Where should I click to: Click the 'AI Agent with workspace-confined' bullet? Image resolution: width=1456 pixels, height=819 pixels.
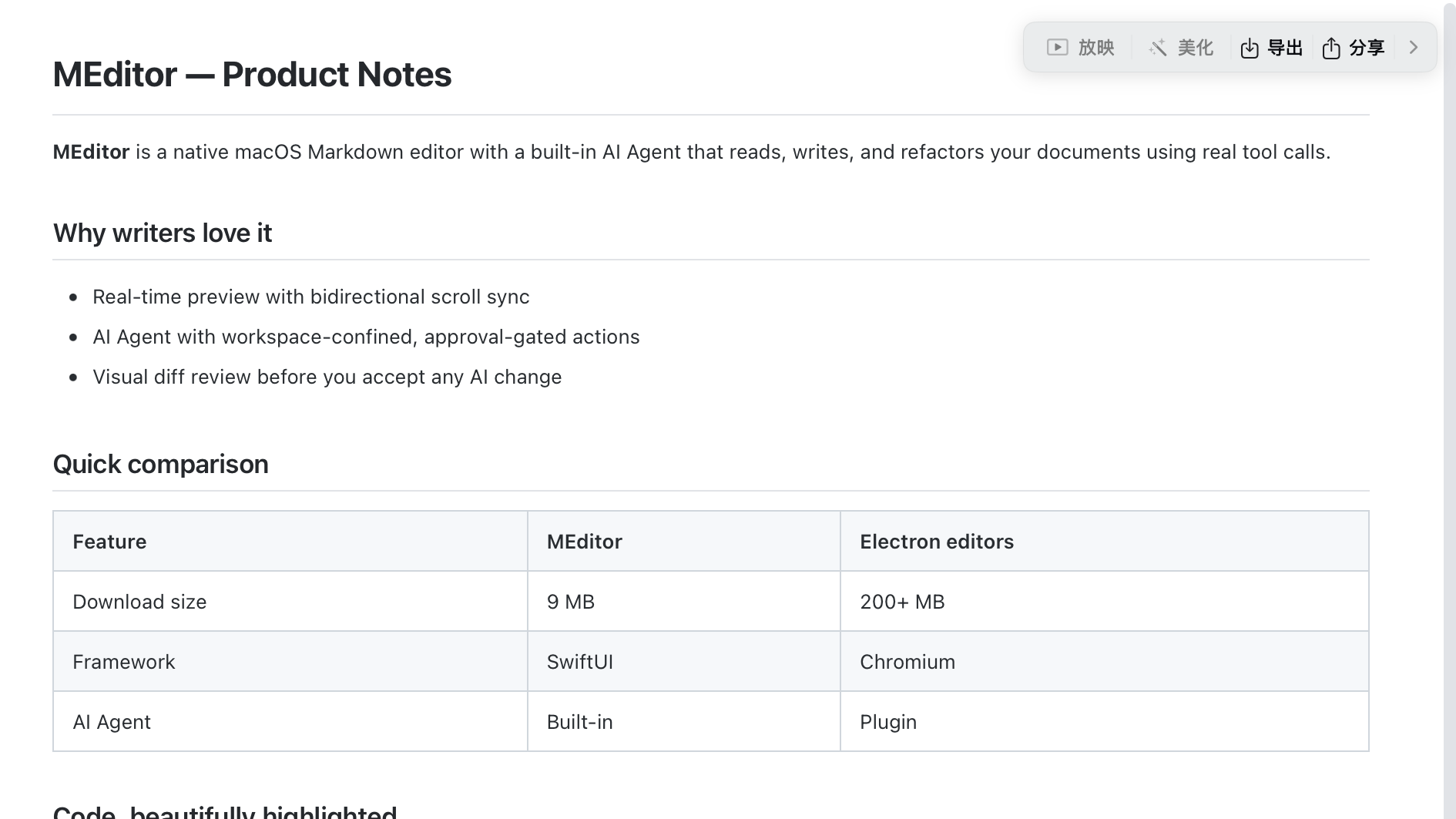(x=366, y=337)
